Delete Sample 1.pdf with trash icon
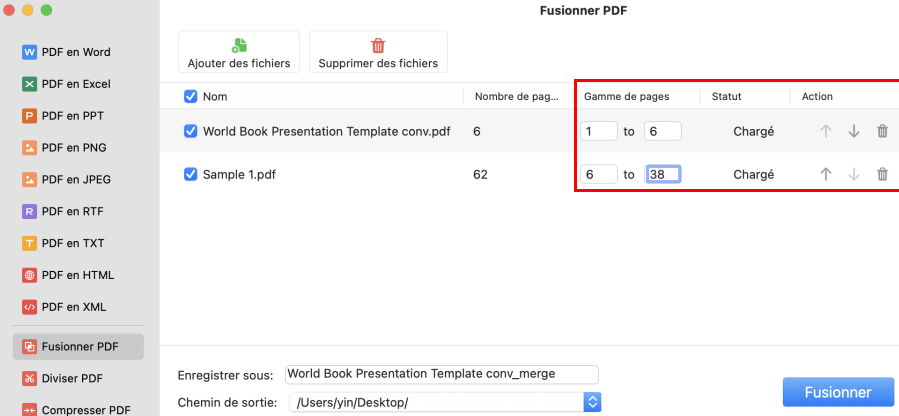The height and width of the screenshot is (416, 899). click(x=882, y=174)
